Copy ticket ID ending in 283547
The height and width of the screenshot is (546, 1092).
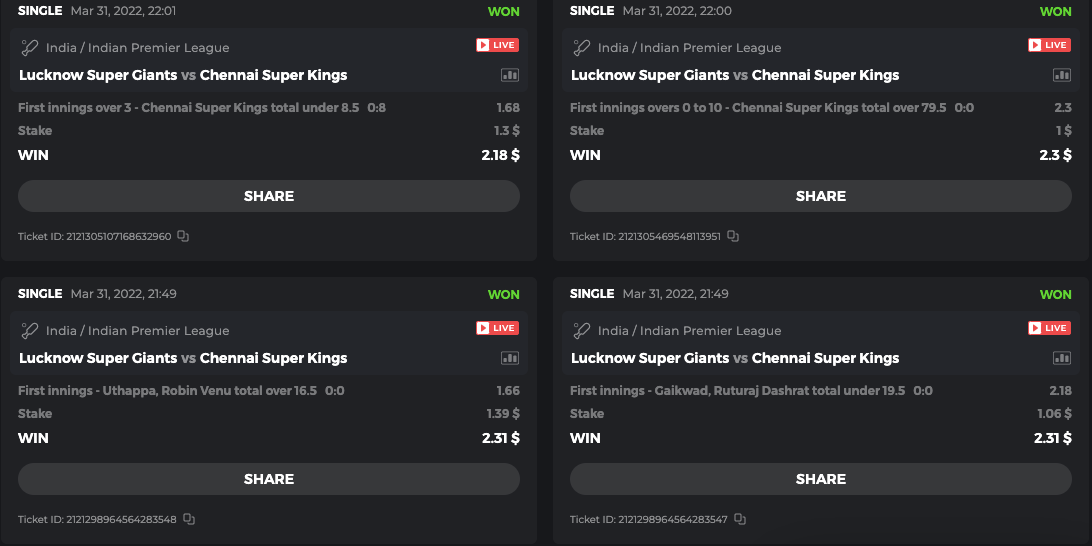click(740, 520)
